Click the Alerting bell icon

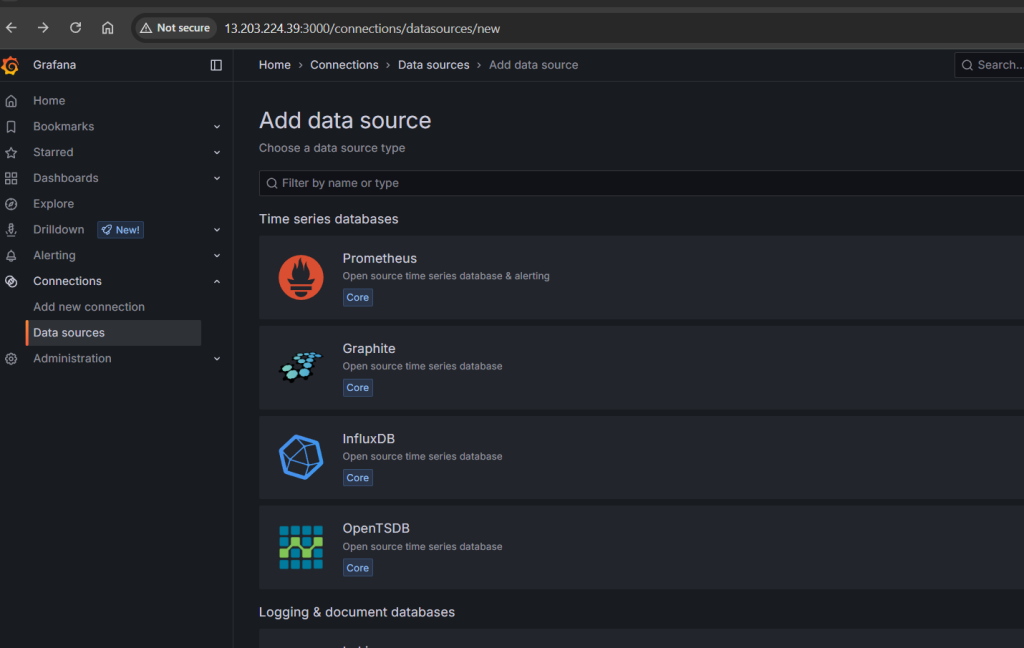click(x=11, y=255)
